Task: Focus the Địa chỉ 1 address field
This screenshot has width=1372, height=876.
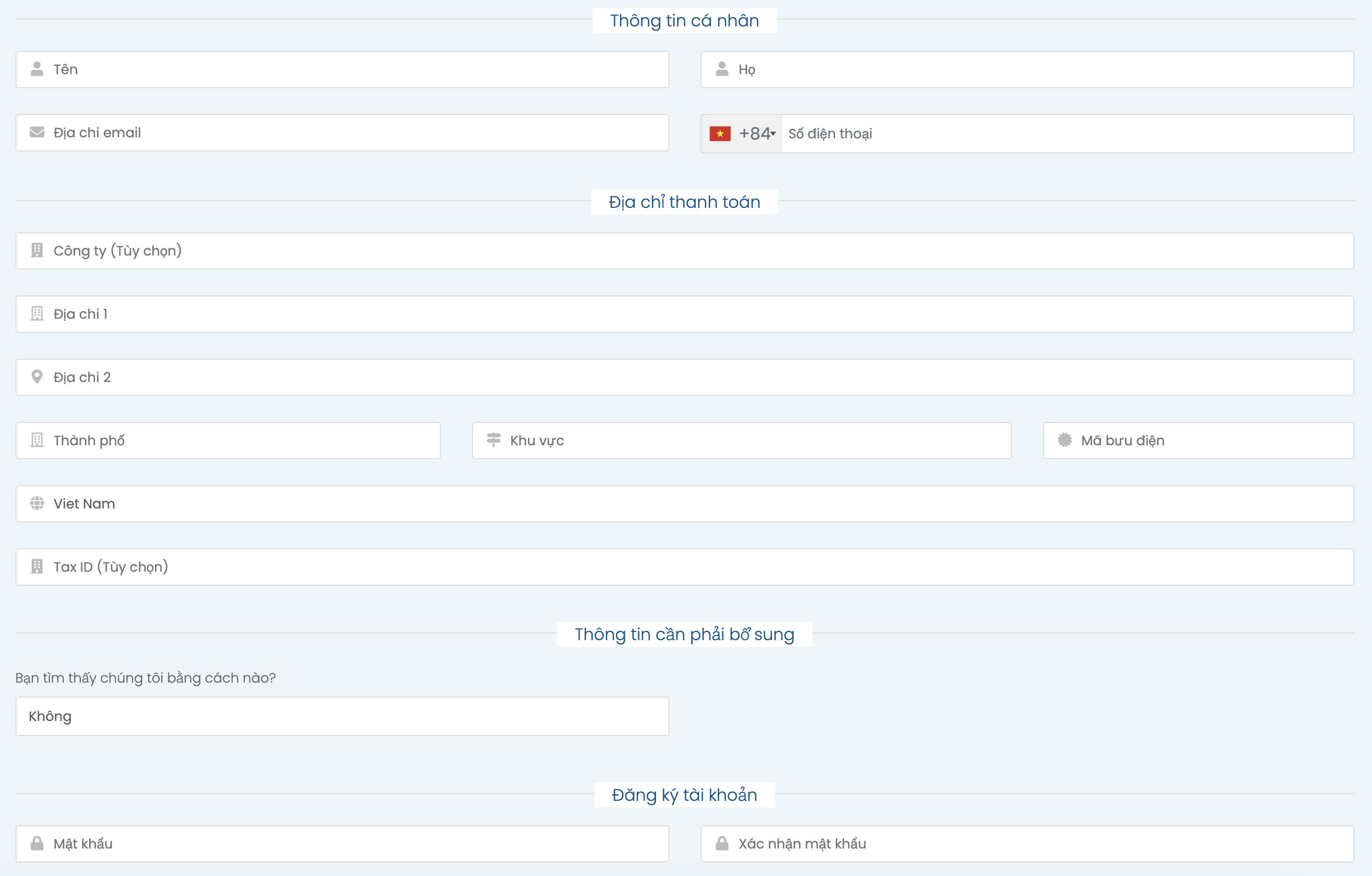Action: [x=684, y=314]
